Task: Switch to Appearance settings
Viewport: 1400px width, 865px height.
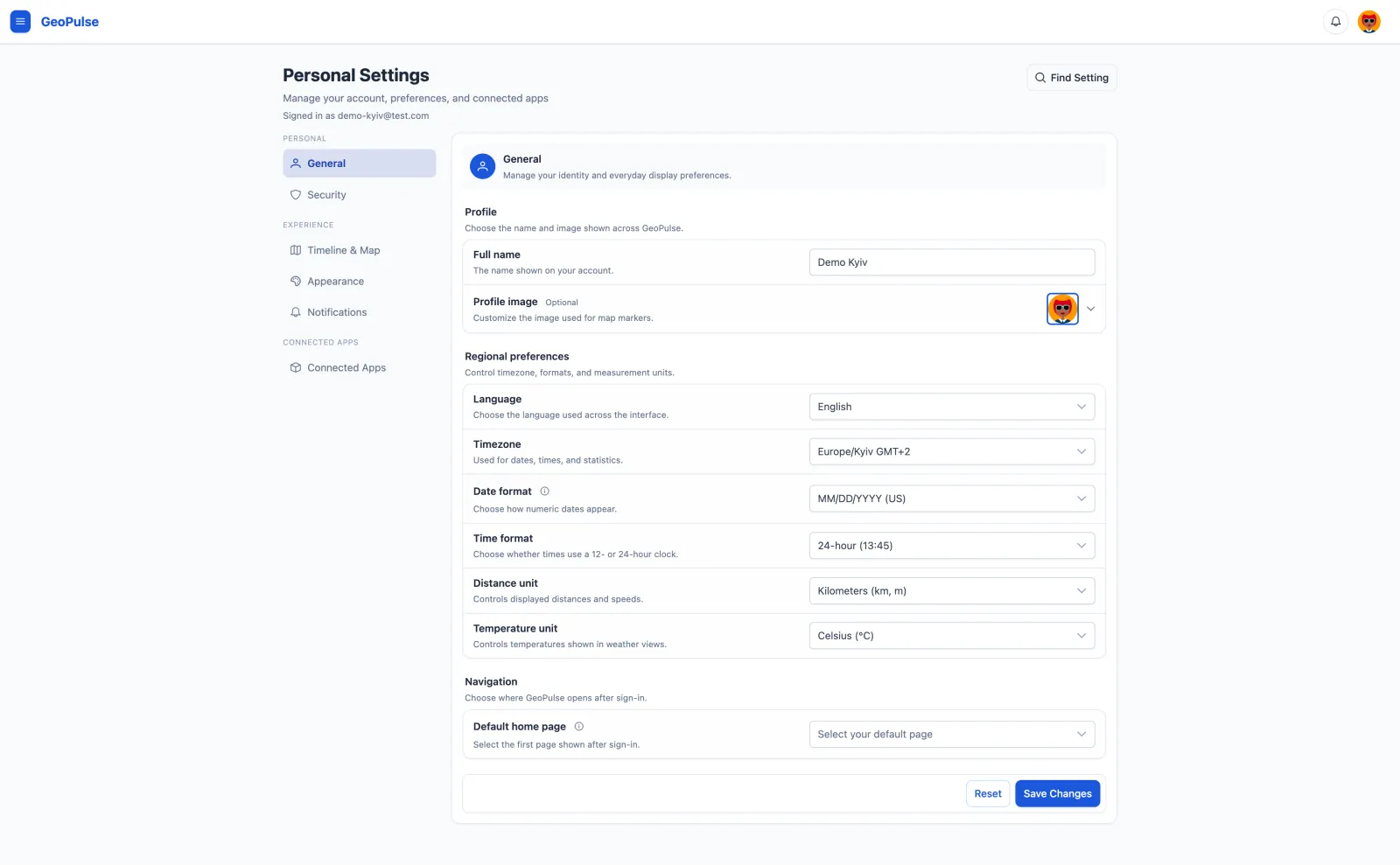Action: point(359,282)
